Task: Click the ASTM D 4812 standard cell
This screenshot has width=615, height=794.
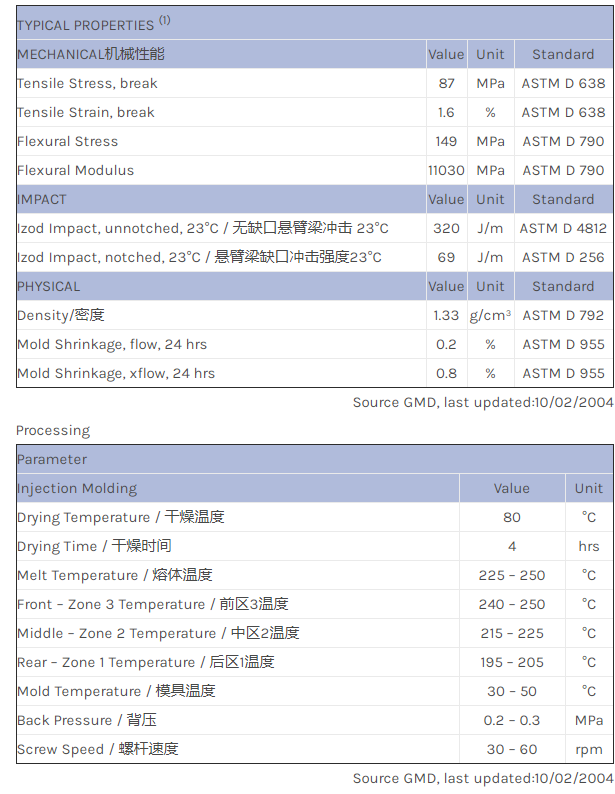Action: pos(563,228)
